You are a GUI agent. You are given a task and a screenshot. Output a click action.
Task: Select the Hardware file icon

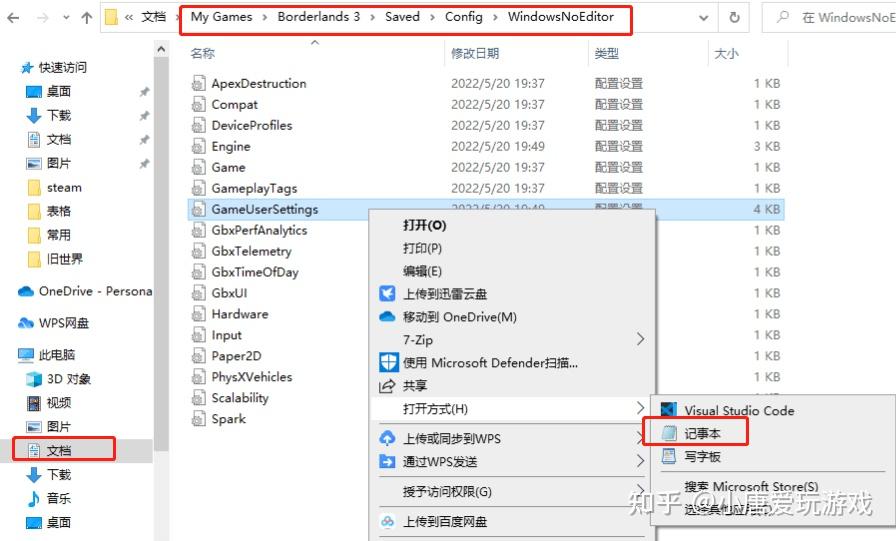pyautogui.click(x=198, y=314)
